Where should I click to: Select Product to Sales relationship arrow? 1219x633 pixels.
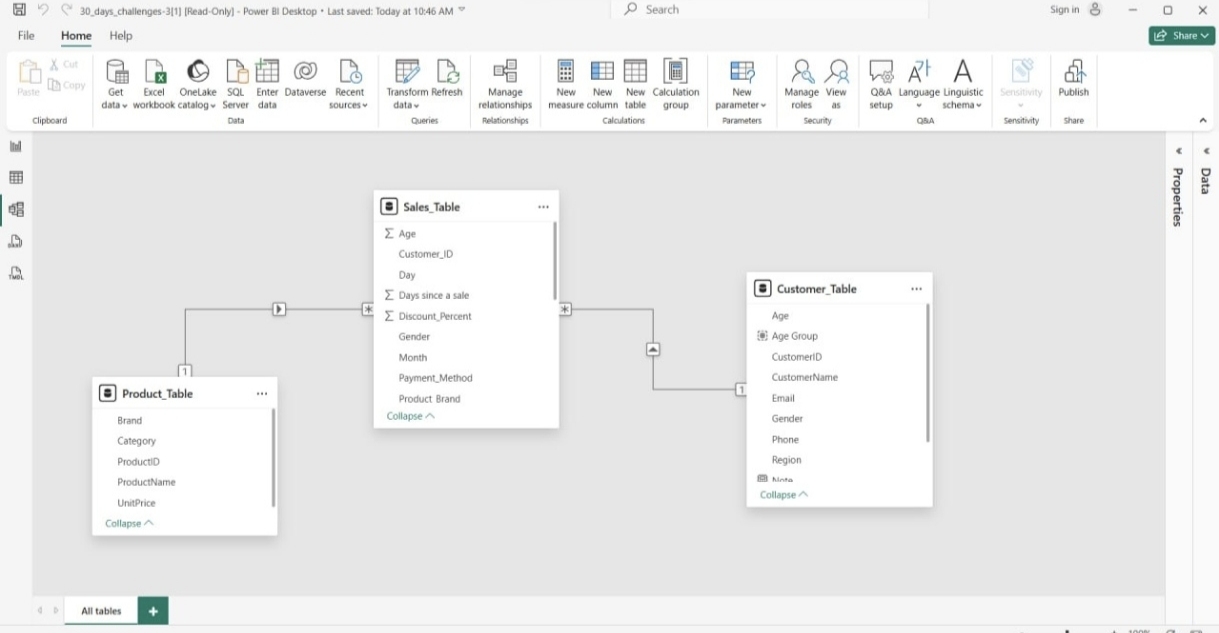279,310
